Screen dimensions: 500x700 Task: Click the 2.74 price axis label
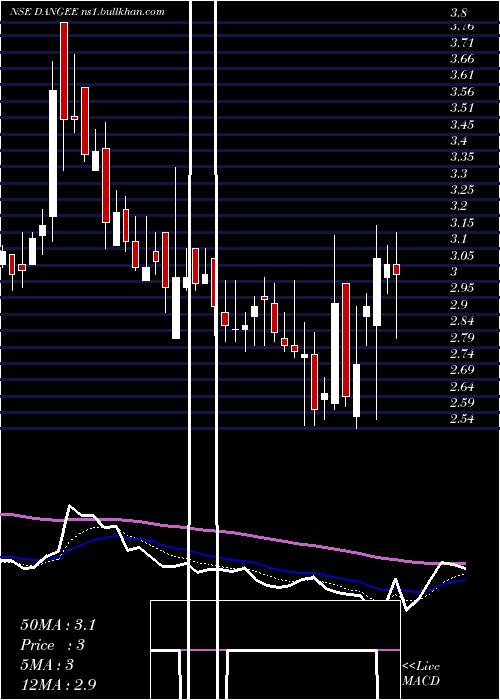click(x=462, y=354)
